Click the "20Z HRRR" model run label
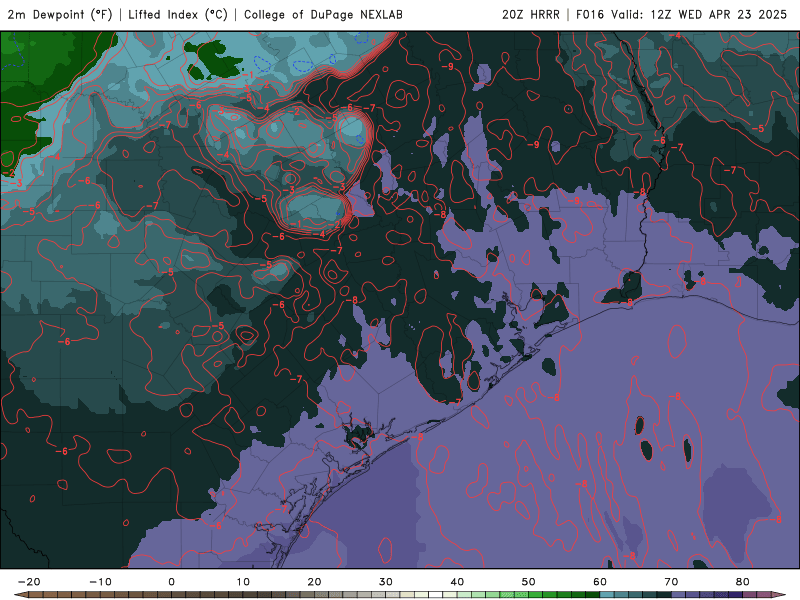Viewport: 800px width, 600px height. (x=531, y=15)
